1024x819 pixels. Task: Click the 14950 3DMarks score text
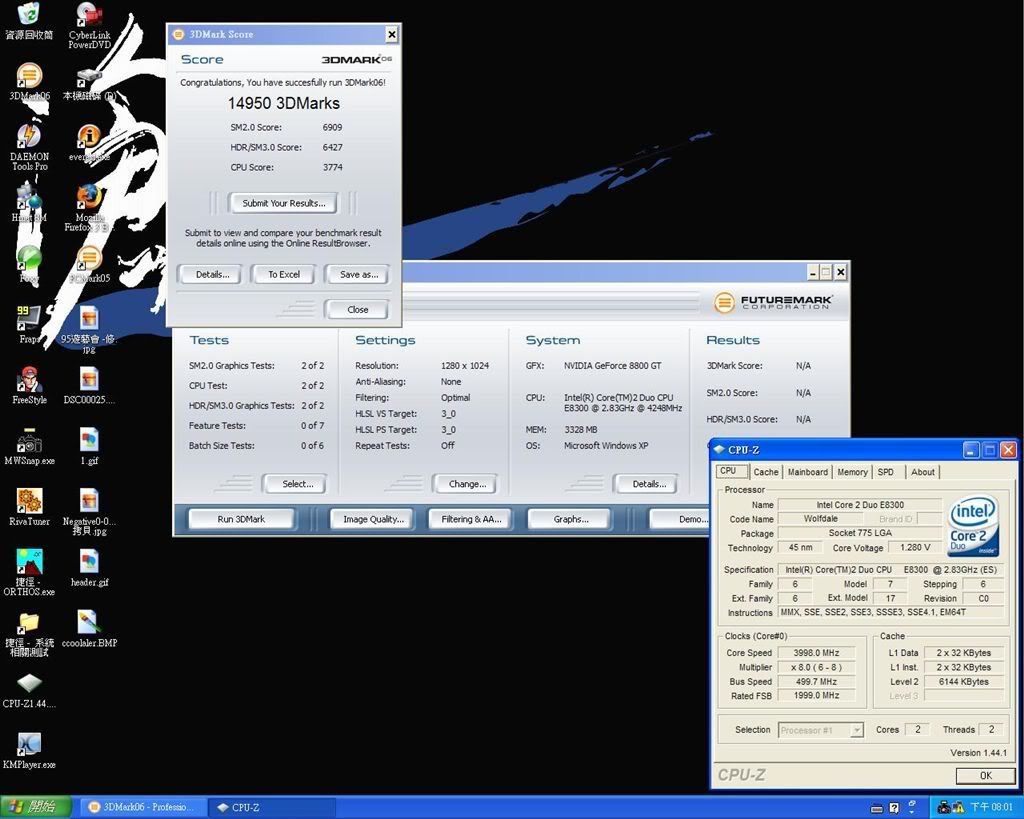click(283, 103)
